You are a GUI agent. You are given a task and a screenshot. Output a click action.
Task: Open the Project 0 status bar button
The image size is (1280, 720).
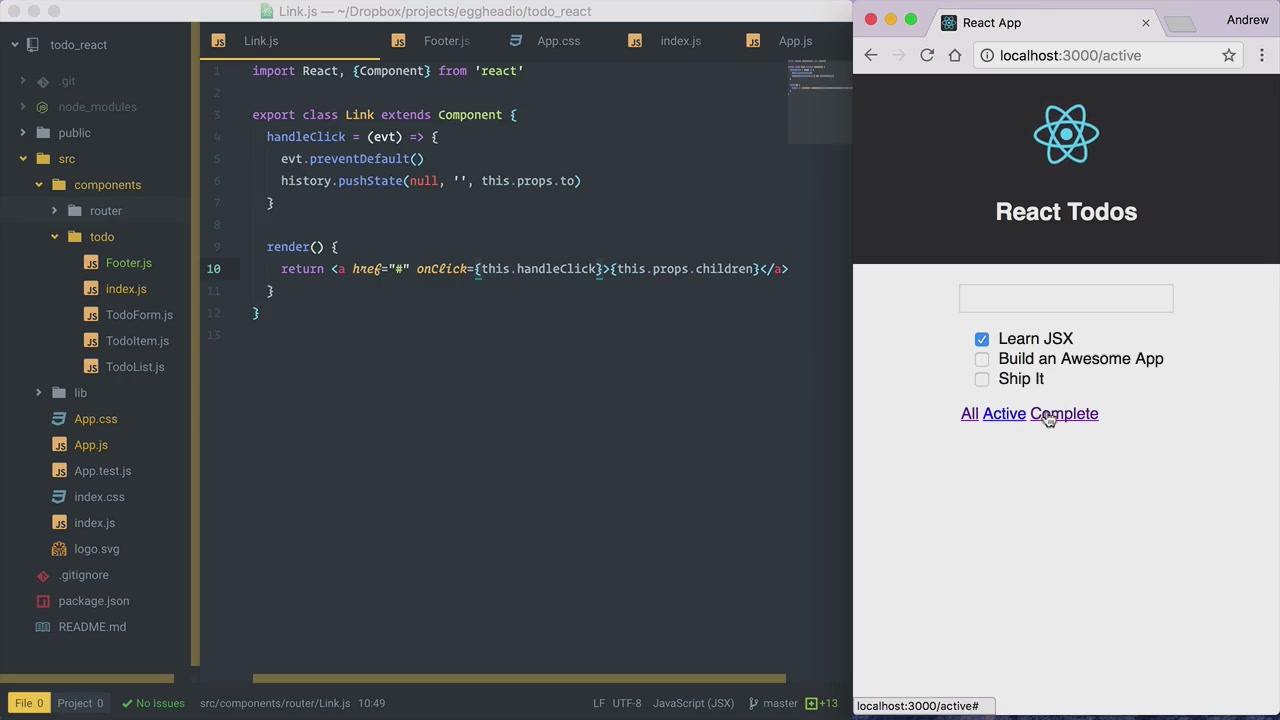click(80, 703)
